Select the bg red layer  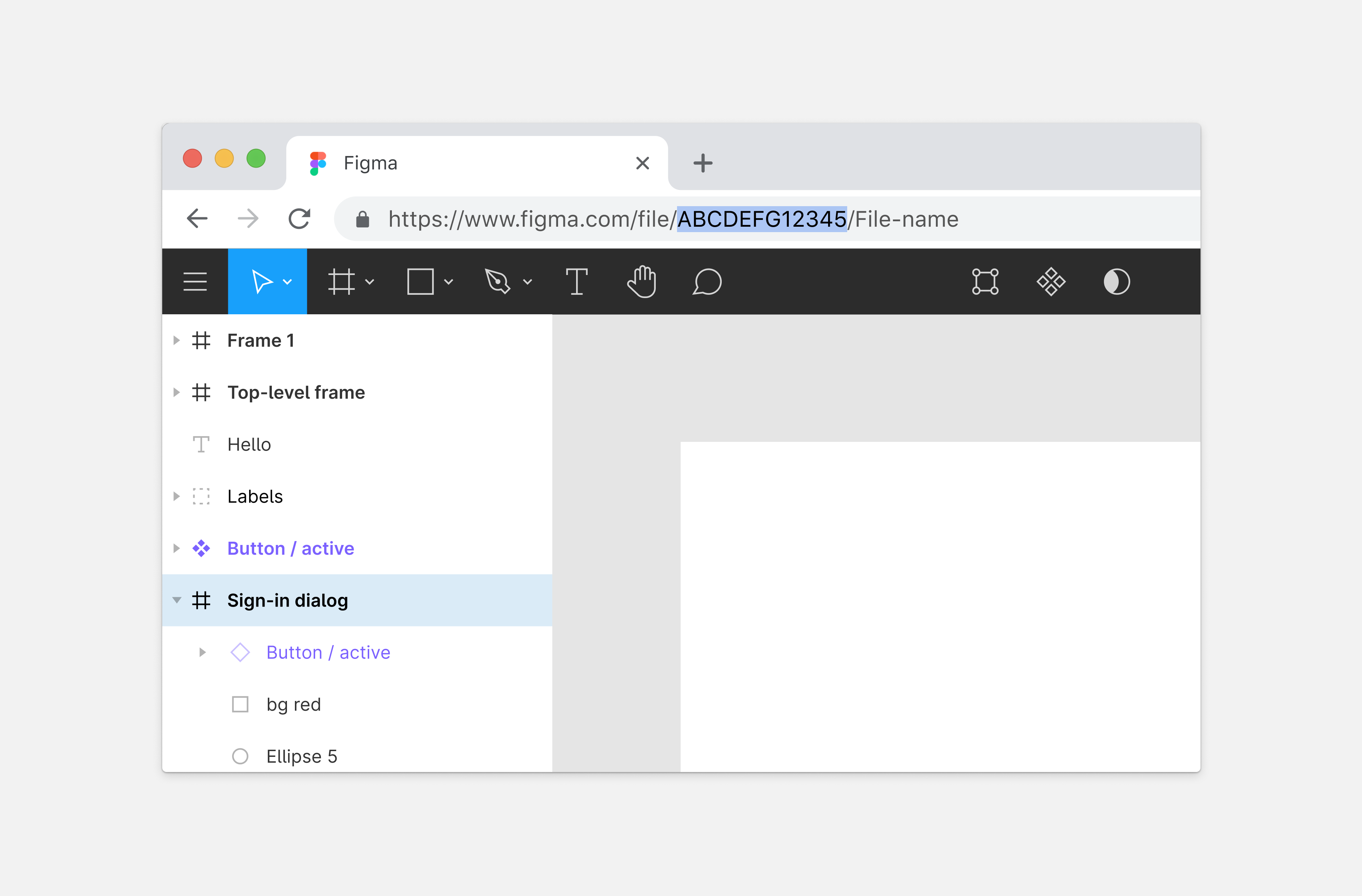click(357, 704)
